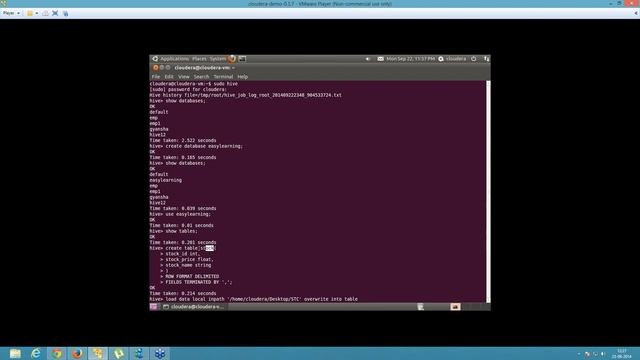640x360 pixels.
Task: Close the terminal window with orange button
Action: [156, 68]
